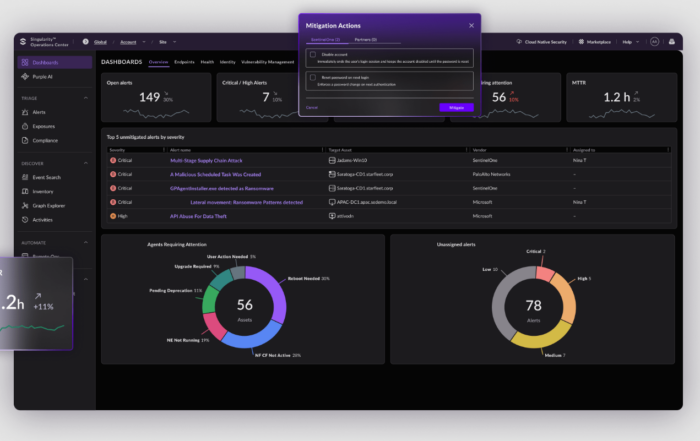Select the Partners (0) tab in the dialog
Screen dimensions: 700x441
pos(366,40)
